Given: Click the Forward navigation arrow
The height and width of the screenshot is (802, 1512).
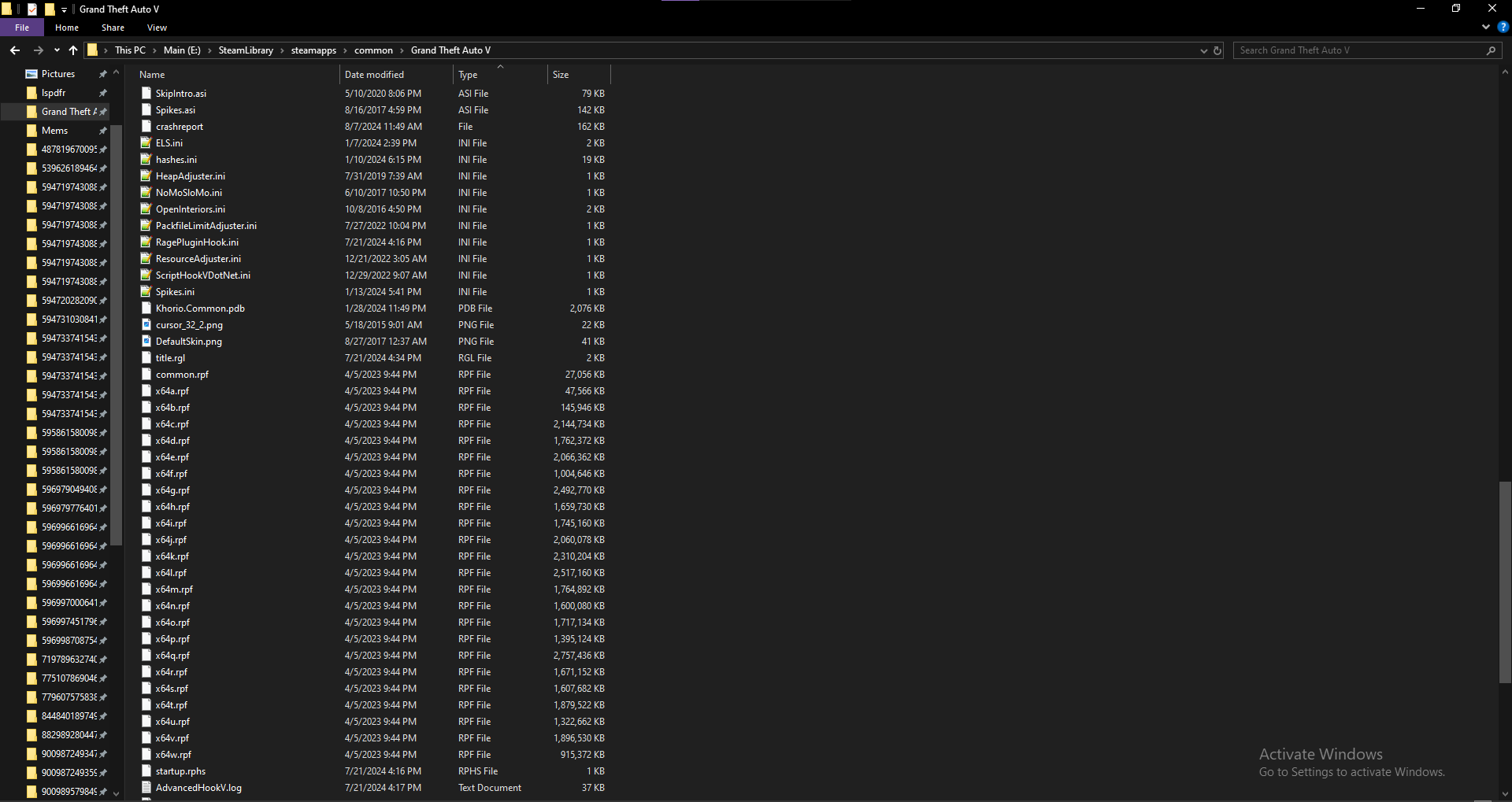Looking at the screenshot, I should tap(38, 50).
